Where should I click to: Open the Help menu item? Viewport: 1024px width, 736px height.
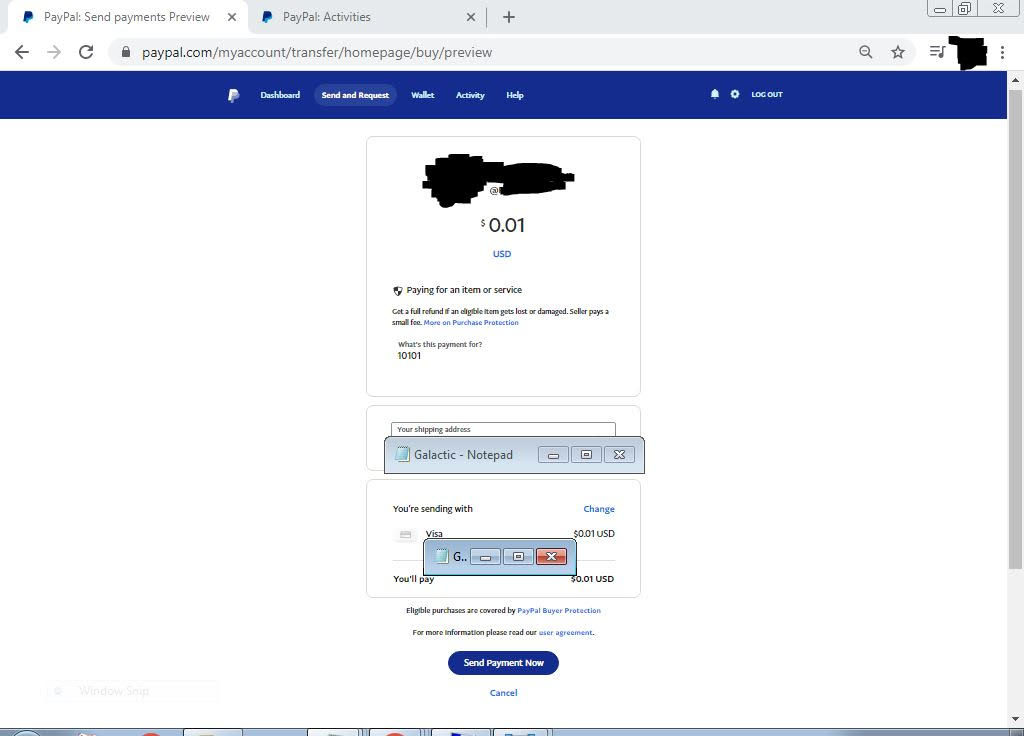click(515, 95)
